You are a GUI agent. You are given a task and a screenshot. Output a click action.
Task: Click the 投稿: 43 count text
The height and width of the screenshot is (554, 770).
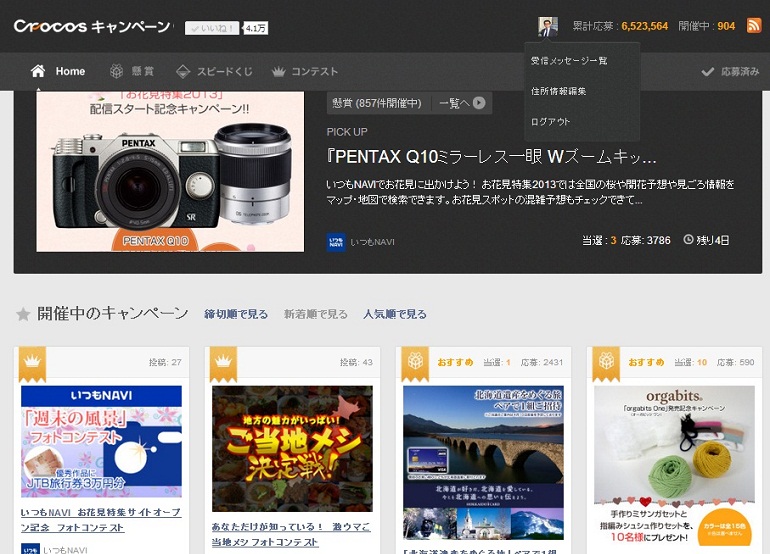pos(356,362)
